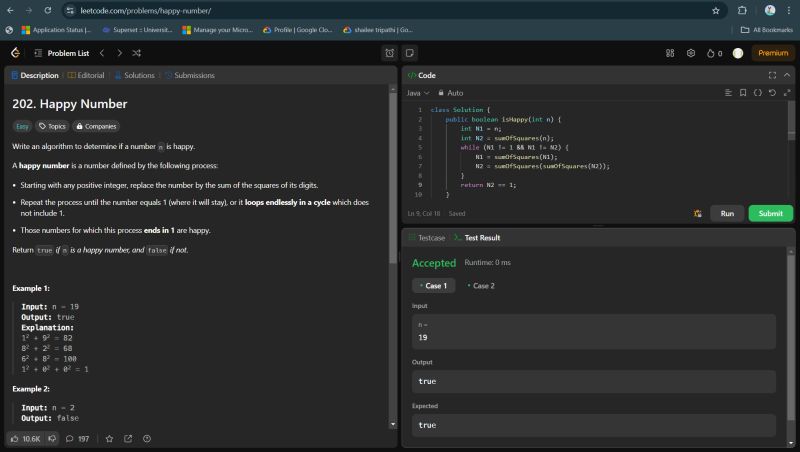Open the Java language dropdown
Viewport: 800px width, 452px height.
click(418, 93)
